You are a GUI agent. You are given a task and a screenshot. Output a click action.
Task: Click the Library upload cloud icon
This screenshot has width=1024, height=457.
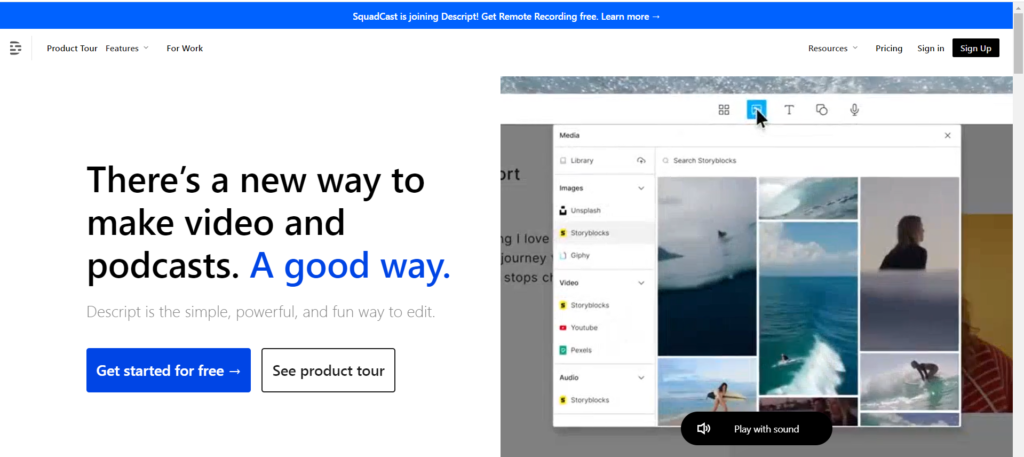click(641, 161)
